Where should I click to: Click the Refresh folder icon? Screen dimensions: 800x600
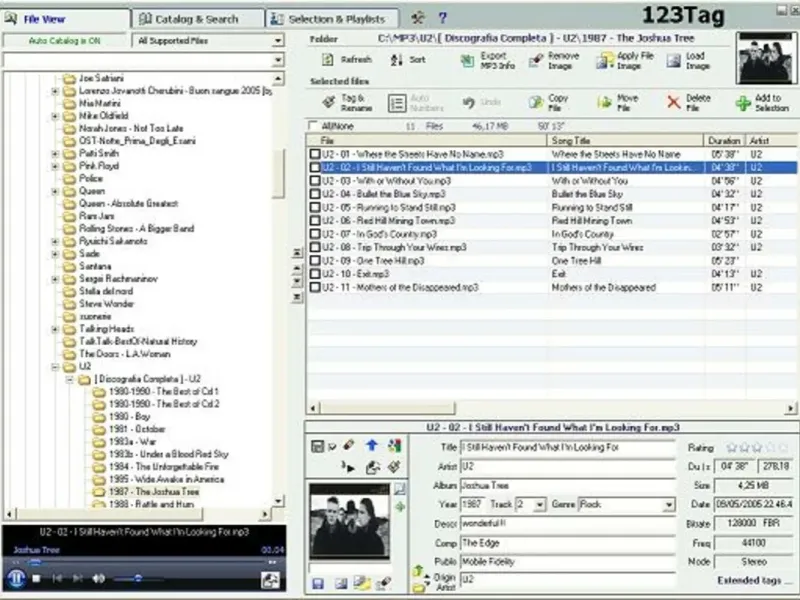[328, 60]
